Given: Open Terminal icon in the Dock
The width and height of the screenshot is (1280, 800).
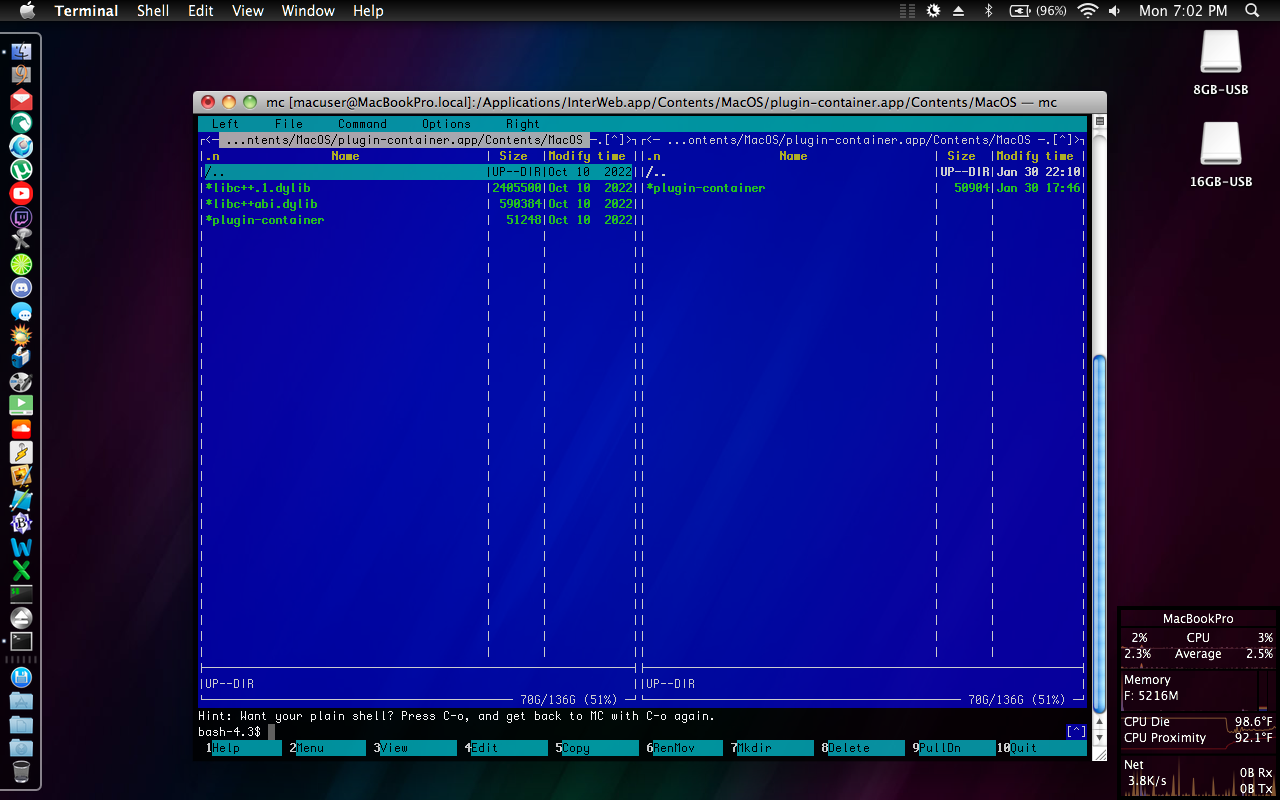Looking at the screenshot, I should 21,641.
